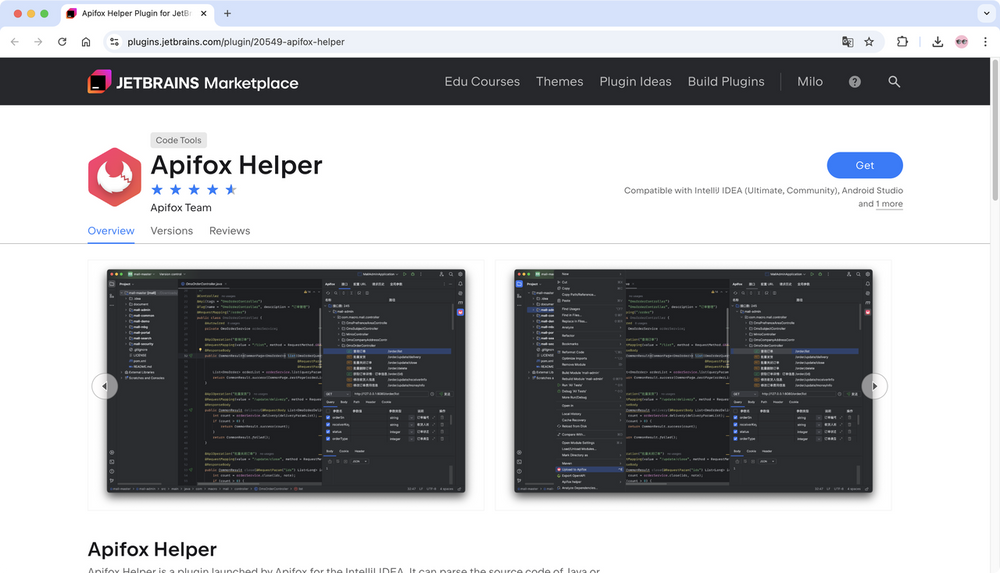Image resolution: width=1000 pixels, height=573 pixels.
Task: Click the Apifox Helper plugin logo
Action: [114, 176]
